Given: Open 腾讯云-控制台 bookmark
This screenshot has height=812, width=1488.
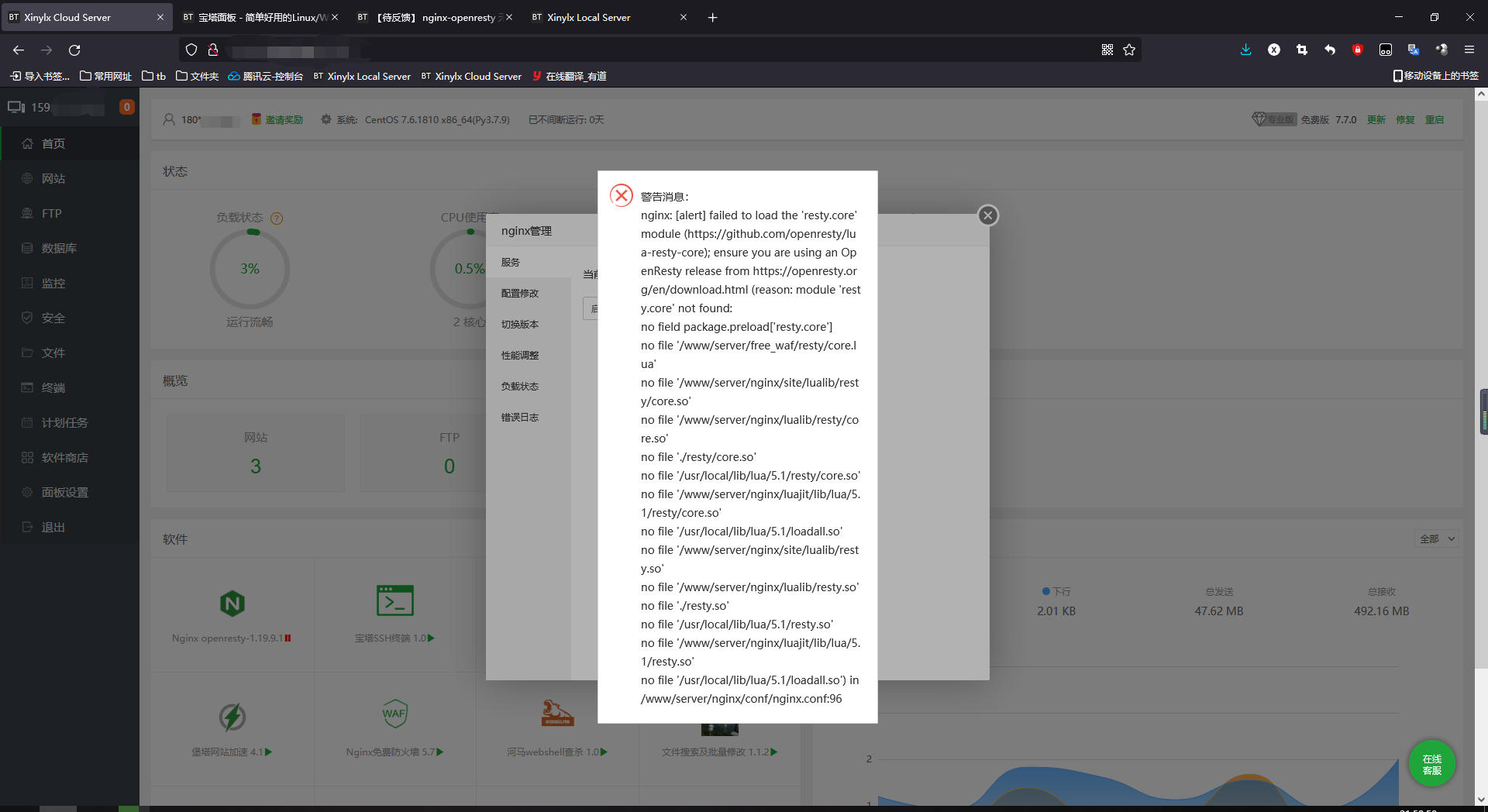Looking at the screenshot, I should (265, 76).
